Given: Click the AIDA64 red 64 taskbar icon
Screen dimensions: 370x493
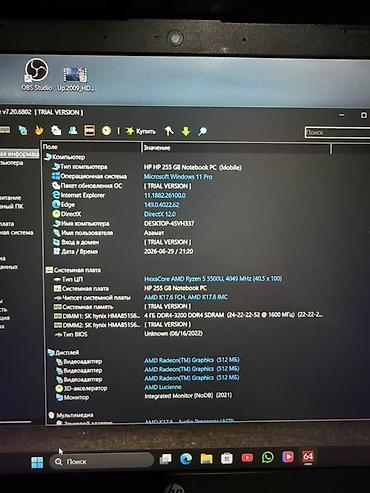Looking at the screenshot, I should 308,456.
